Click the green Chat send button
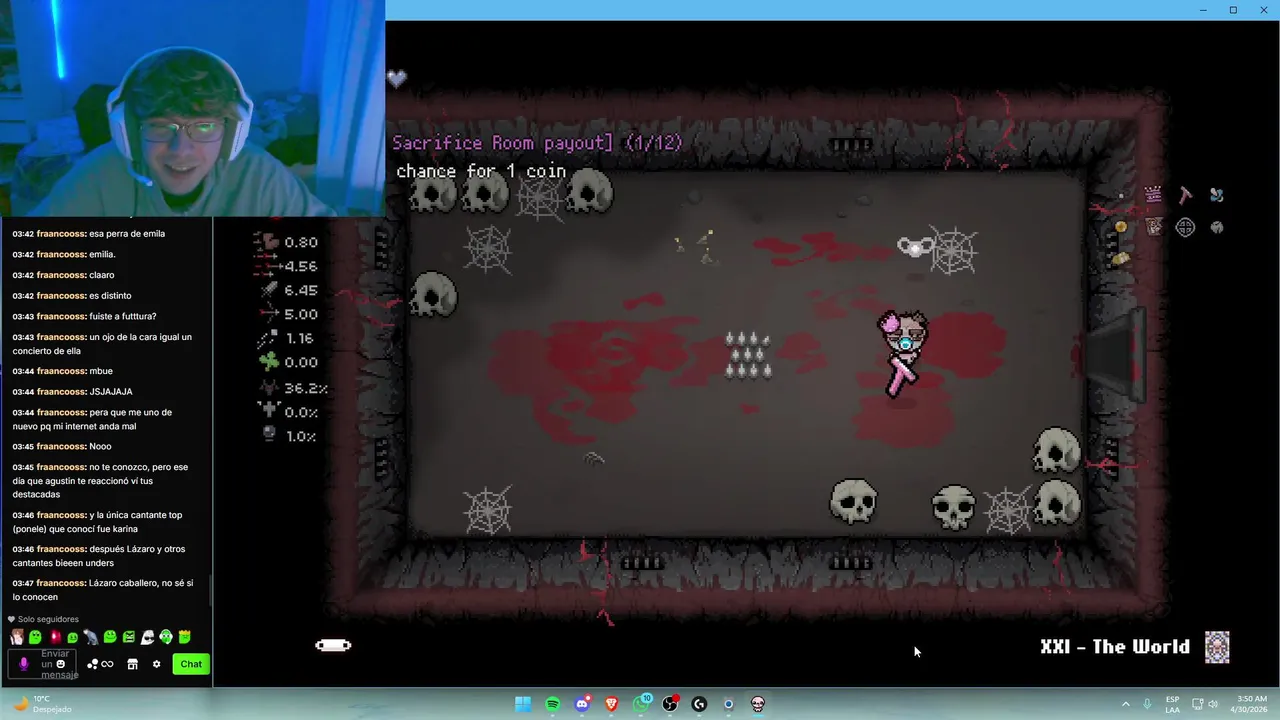1280x720 pixels. [x=191, y=664]
